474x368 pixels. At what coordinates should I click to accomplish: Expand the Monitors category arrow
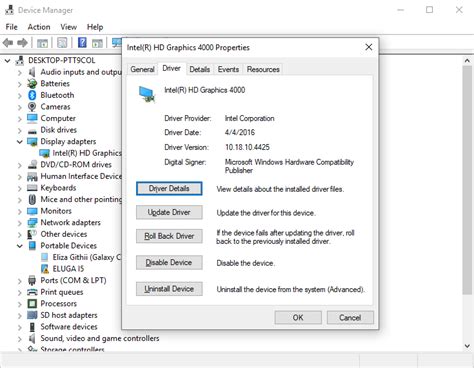(20, 211)
